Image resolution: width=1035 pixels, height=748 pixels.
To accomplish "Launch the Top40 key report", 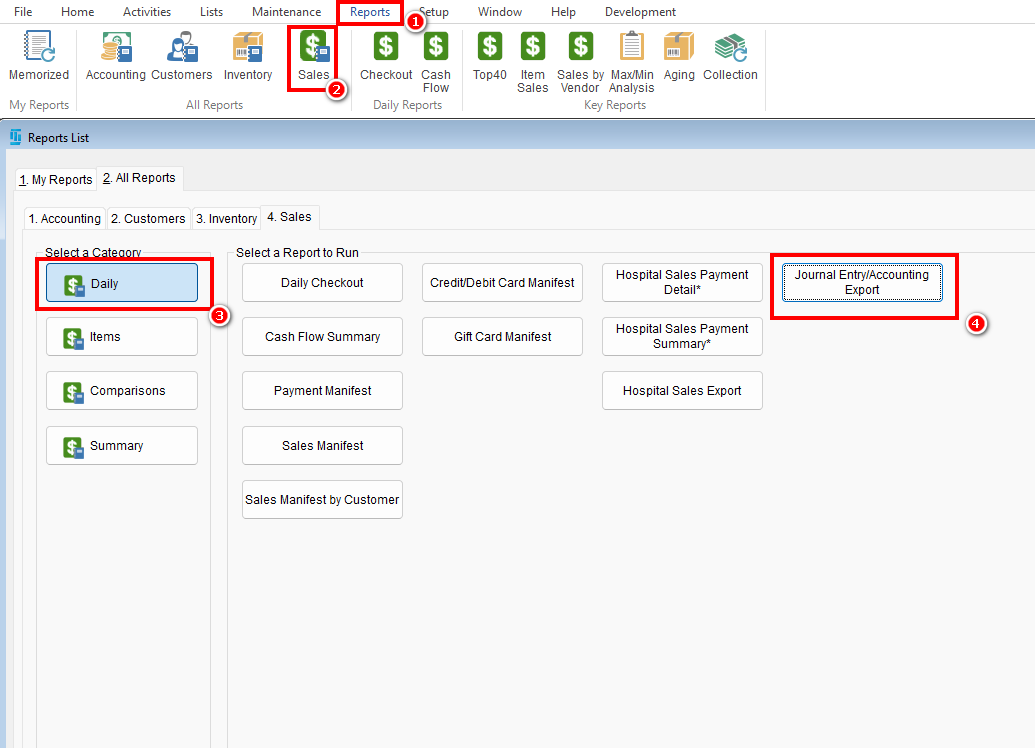I will pyautogui.click(x=489, y=57).
